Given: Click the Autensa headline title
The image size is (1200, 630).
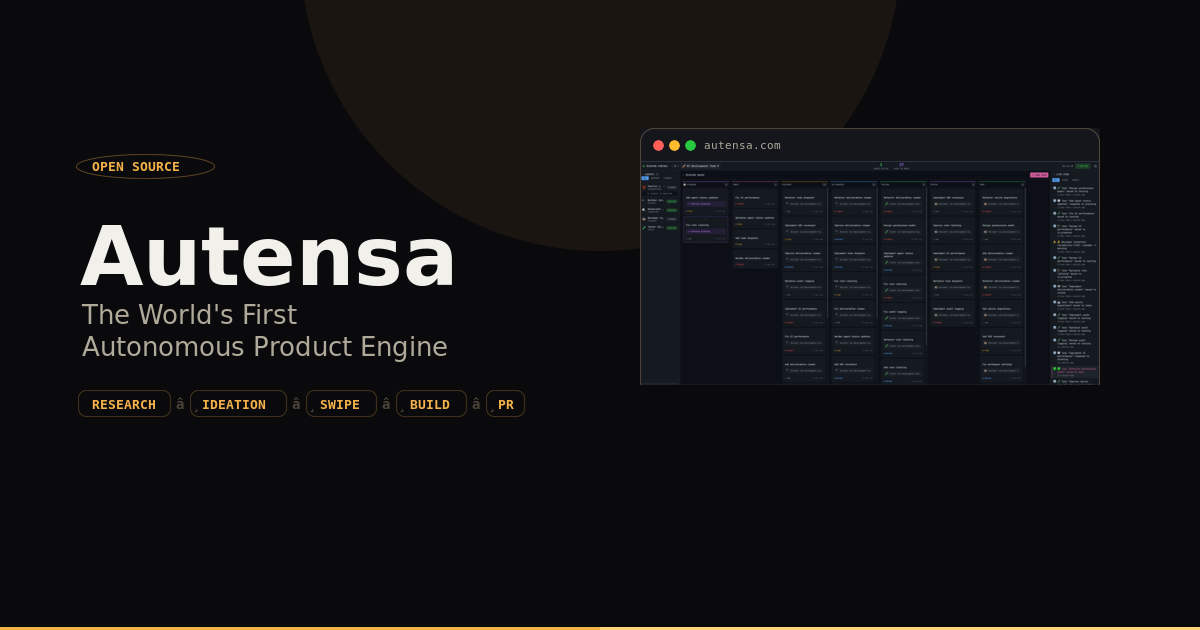Looking at the screenshot, I should [x=268, y=256].
